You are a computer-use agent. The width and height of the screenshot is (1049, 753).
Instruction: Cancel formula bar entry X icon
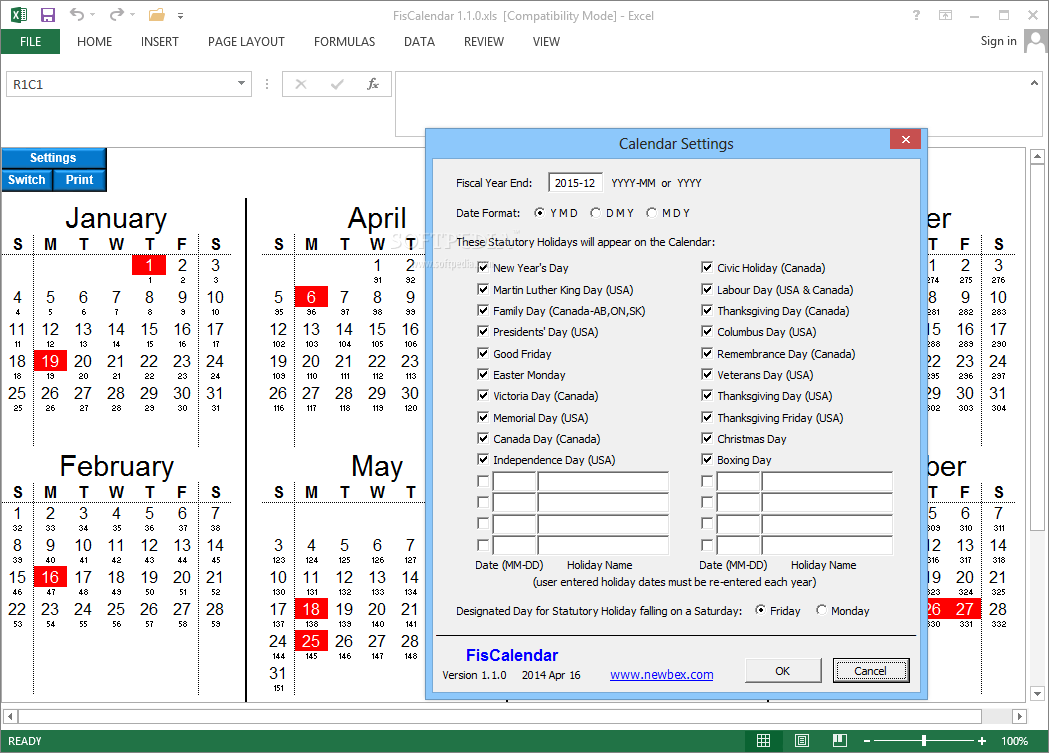tap(301, 84)
